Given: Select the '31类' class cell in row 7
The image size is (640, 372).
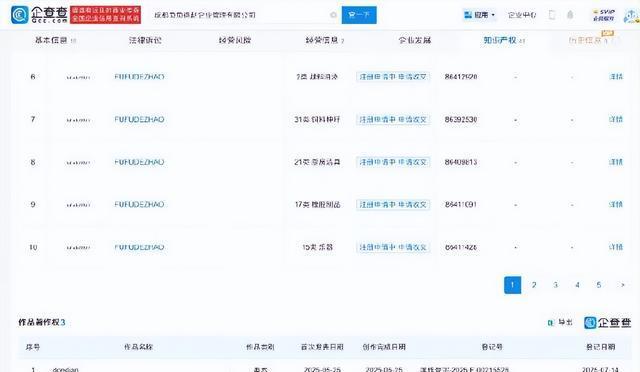Looking at the screenshot, I should pos(317,120).
